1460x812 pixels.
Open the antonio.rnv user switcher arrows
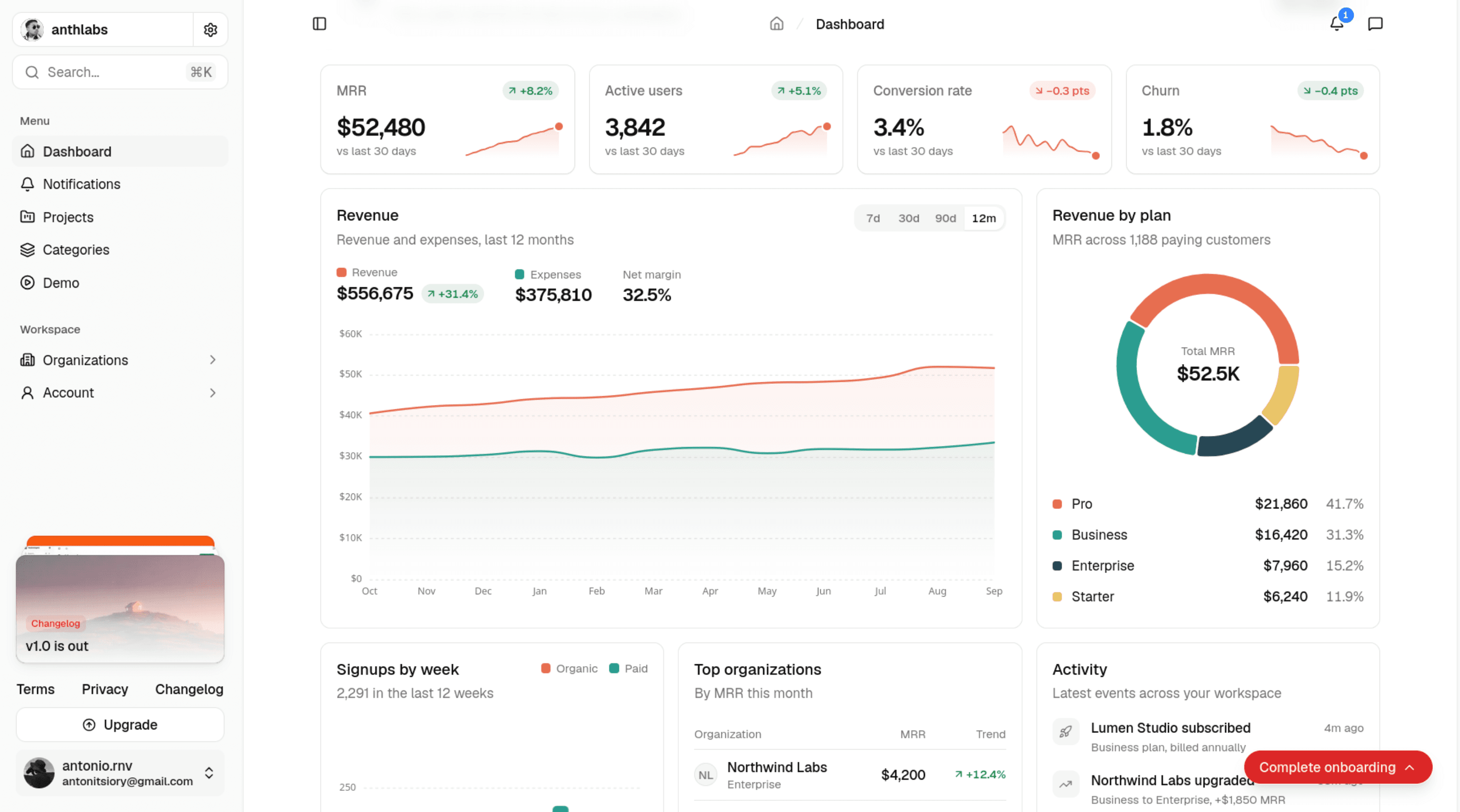tap(209, 773)
